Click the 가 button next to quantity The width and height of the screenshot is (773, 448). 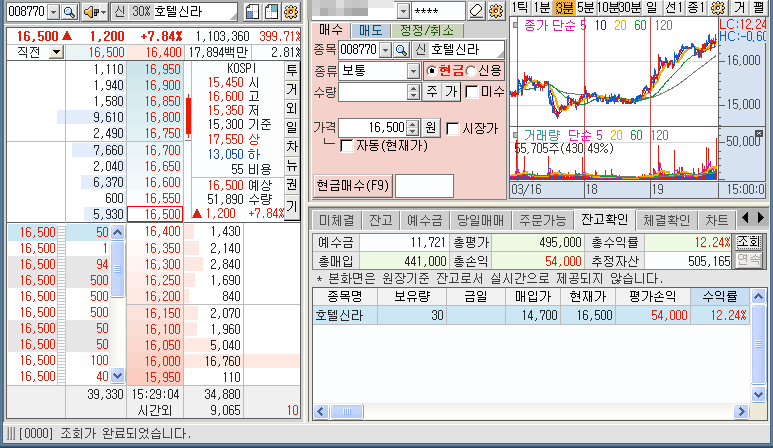pyautogui.click(x=451, y=92)
